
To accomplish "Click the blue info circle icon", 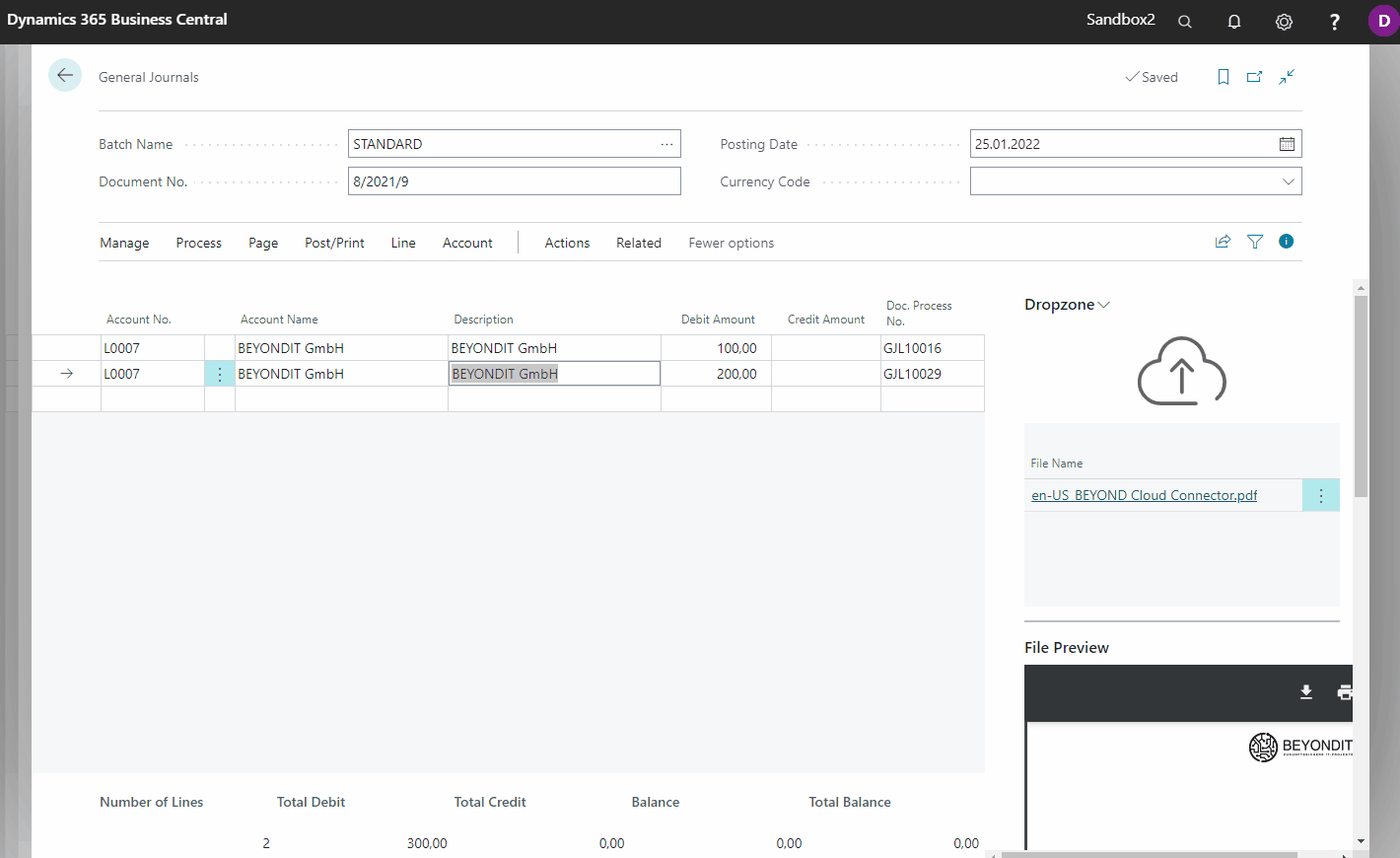I will pyautogui.click(x=1286, y=241).
